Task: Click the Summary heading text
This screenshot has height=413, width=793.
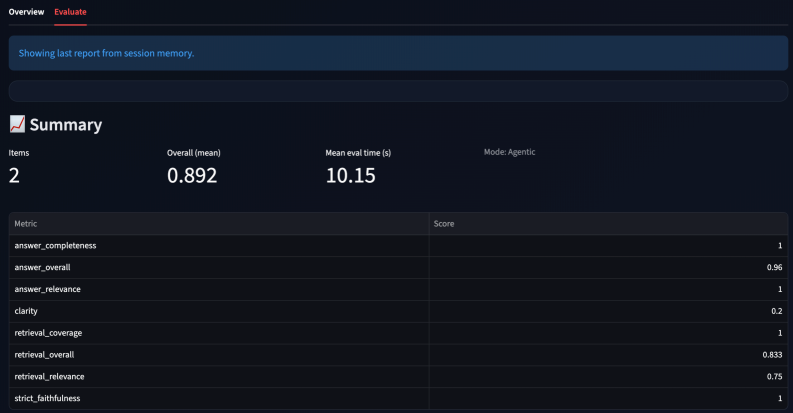Action: [x=65, y=125]
